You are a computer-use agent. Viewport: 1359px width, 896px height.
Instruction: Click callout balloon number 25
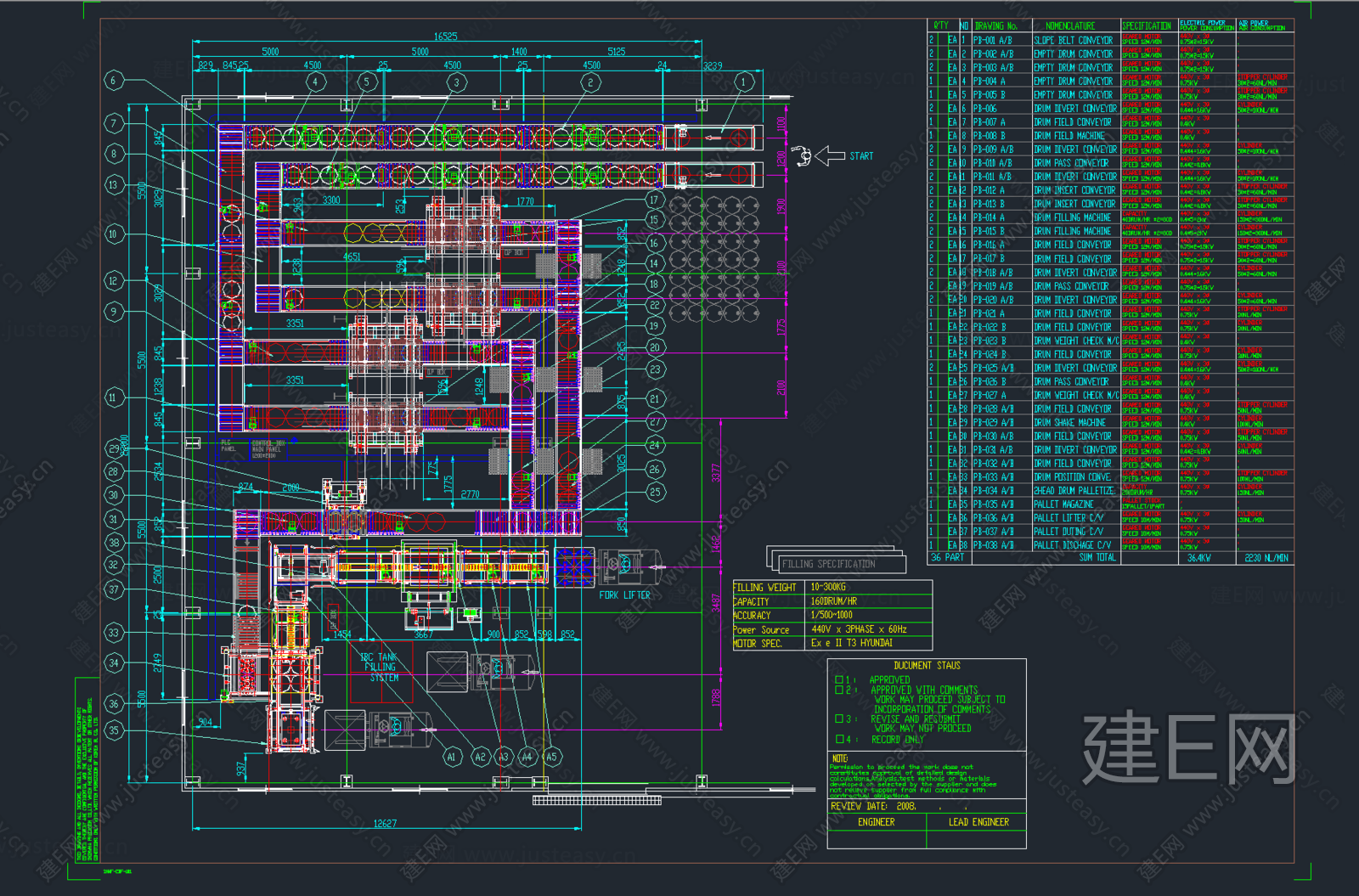point(654,491)
